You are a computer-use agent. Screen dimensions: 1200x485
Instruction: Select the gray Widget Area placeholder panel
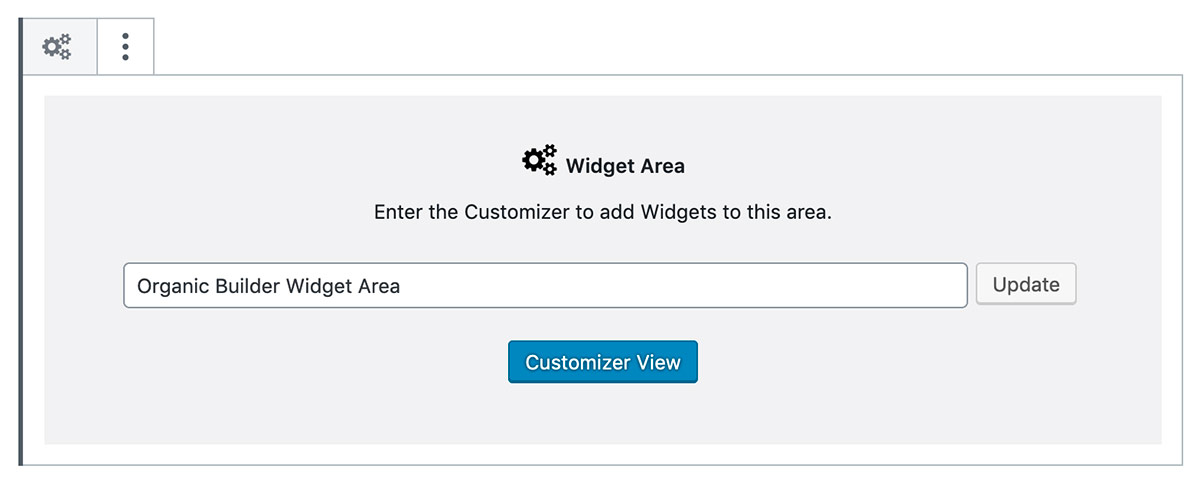point(603,270)
